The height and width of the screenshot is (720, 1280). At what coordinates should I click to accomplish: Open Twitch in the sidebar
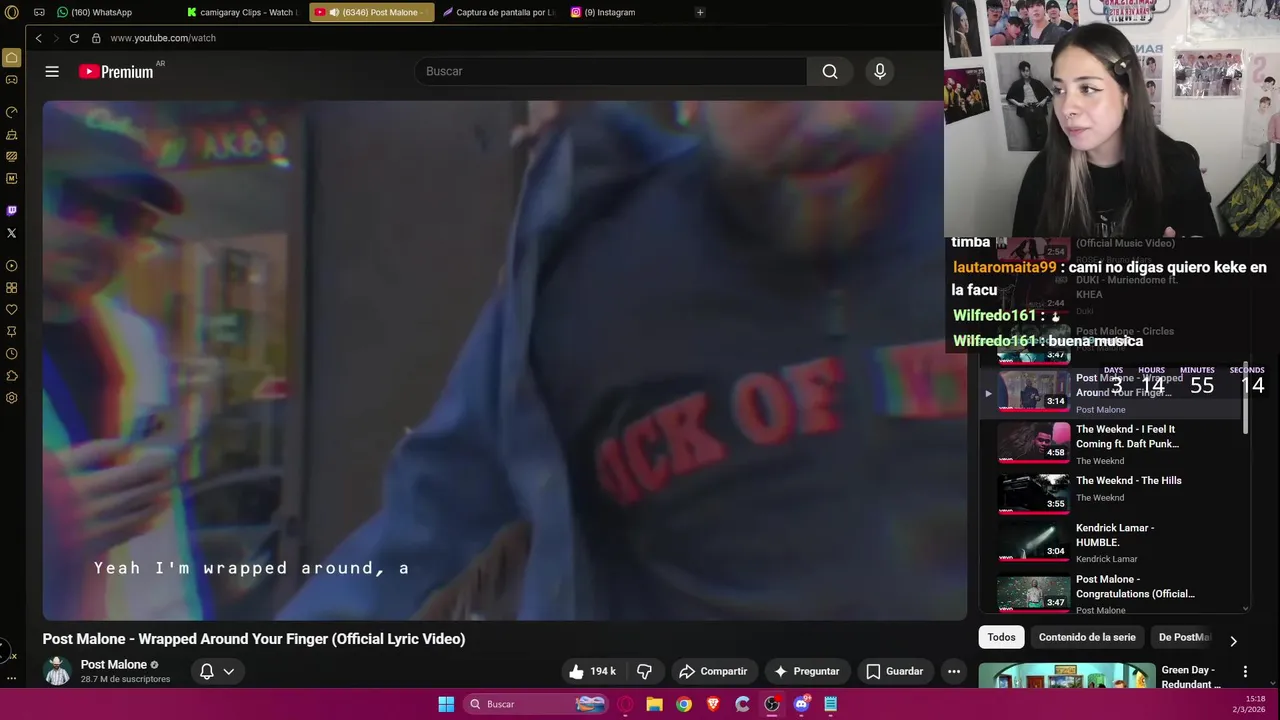12,210
